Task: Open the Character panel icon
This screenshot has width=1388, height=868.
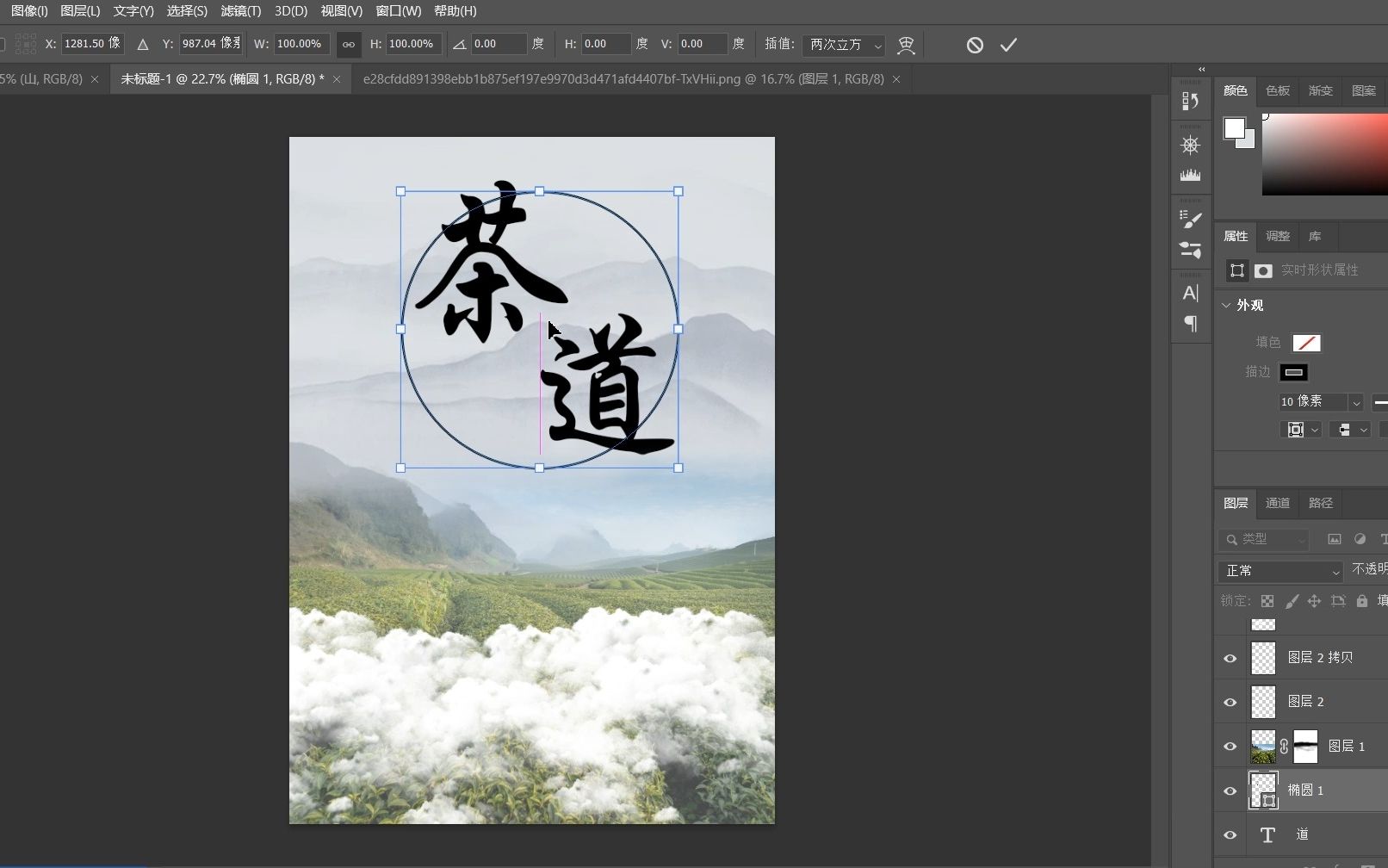Action: tap(1191, 293)
